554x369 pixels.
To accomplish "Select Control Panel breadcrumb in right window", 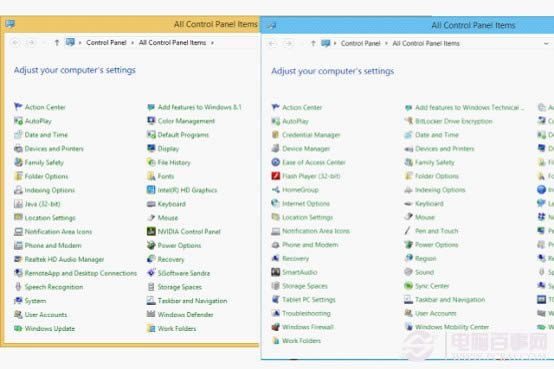I will (360, 43).
